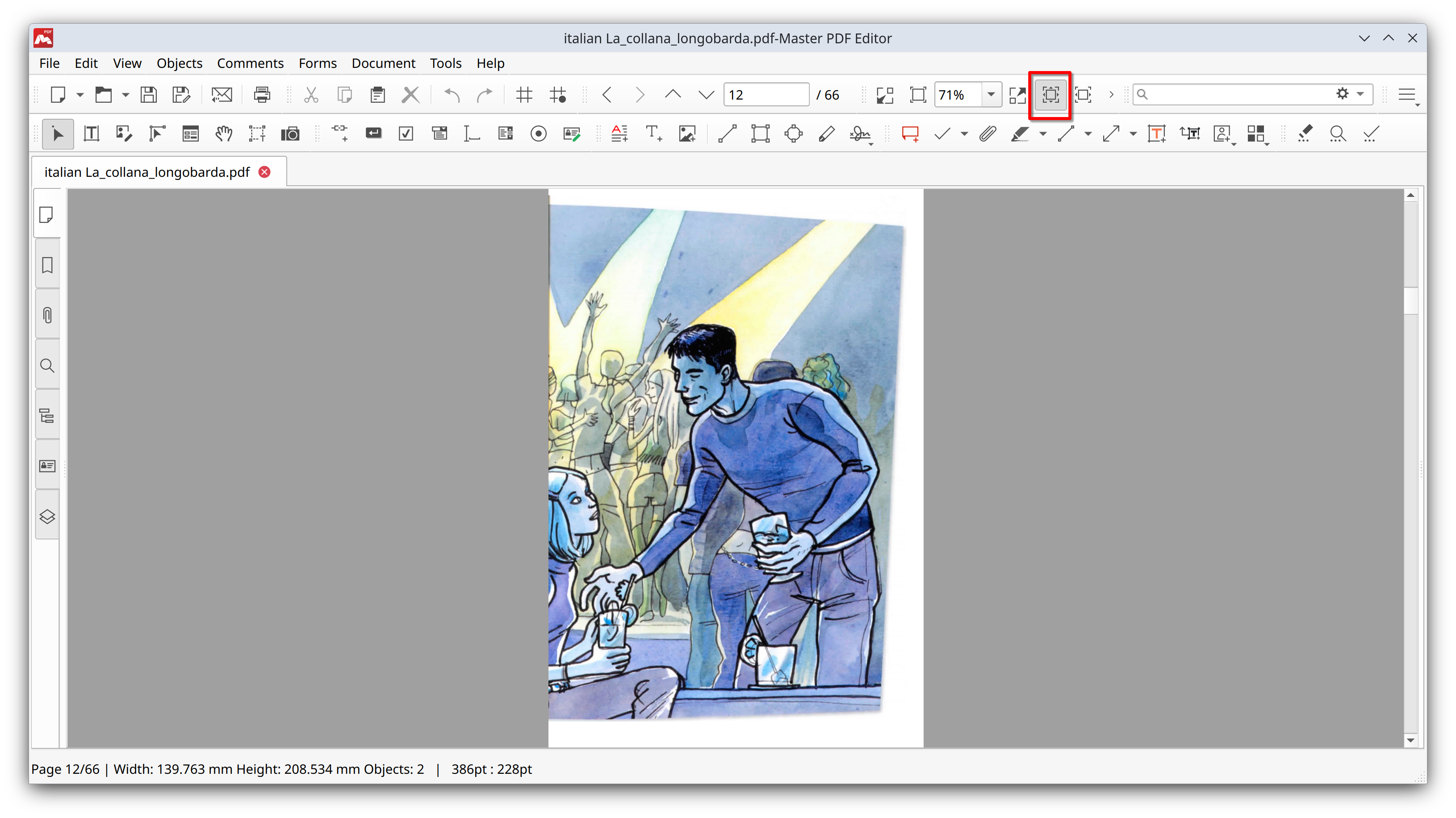Image resolution: width=1456 pixels, height=818 pixels.
Task: Click the Paste clipboard icon
Action: coord(377,94)
